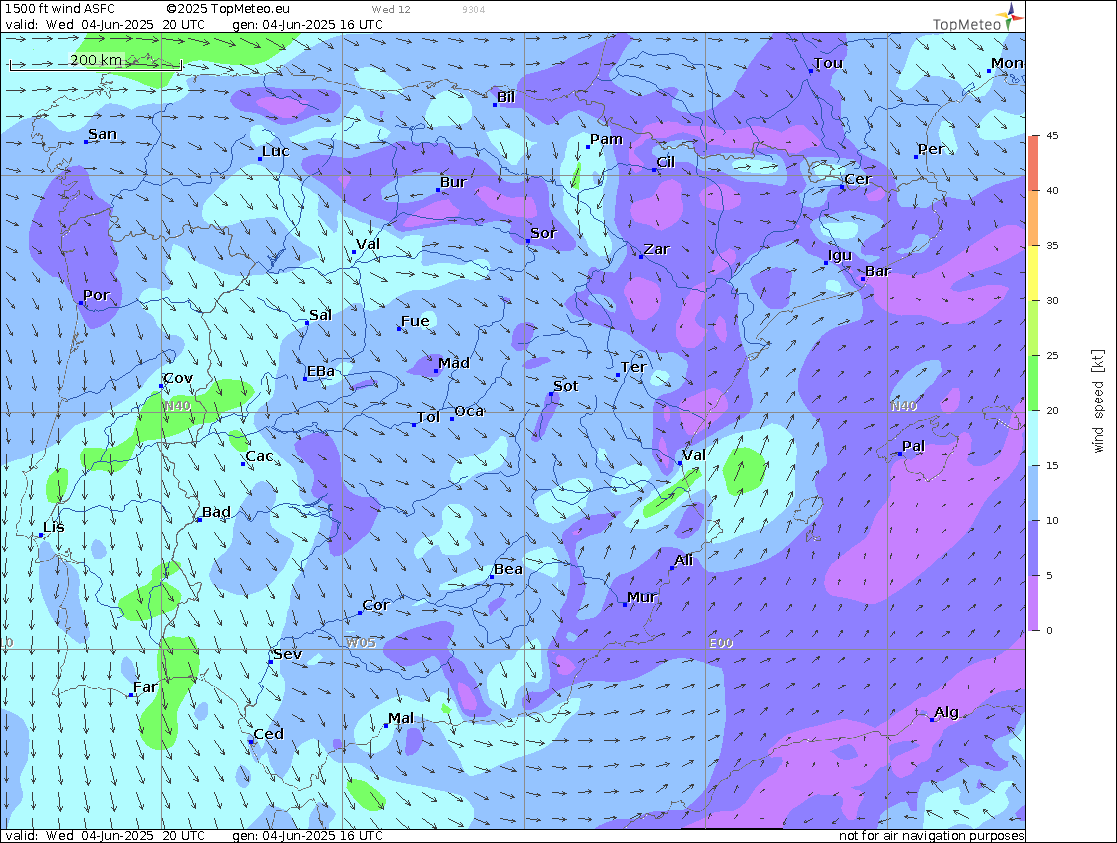1117x843 pixels.
Task: Pick the red 40–45 kt legend band
Action: click(x=1033, y=162)
